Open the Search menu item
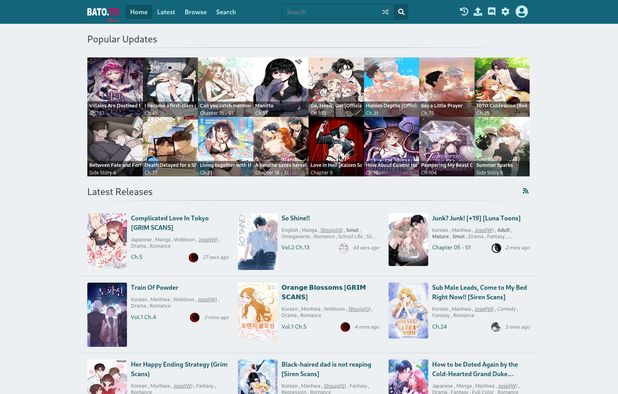 [226, 12]
